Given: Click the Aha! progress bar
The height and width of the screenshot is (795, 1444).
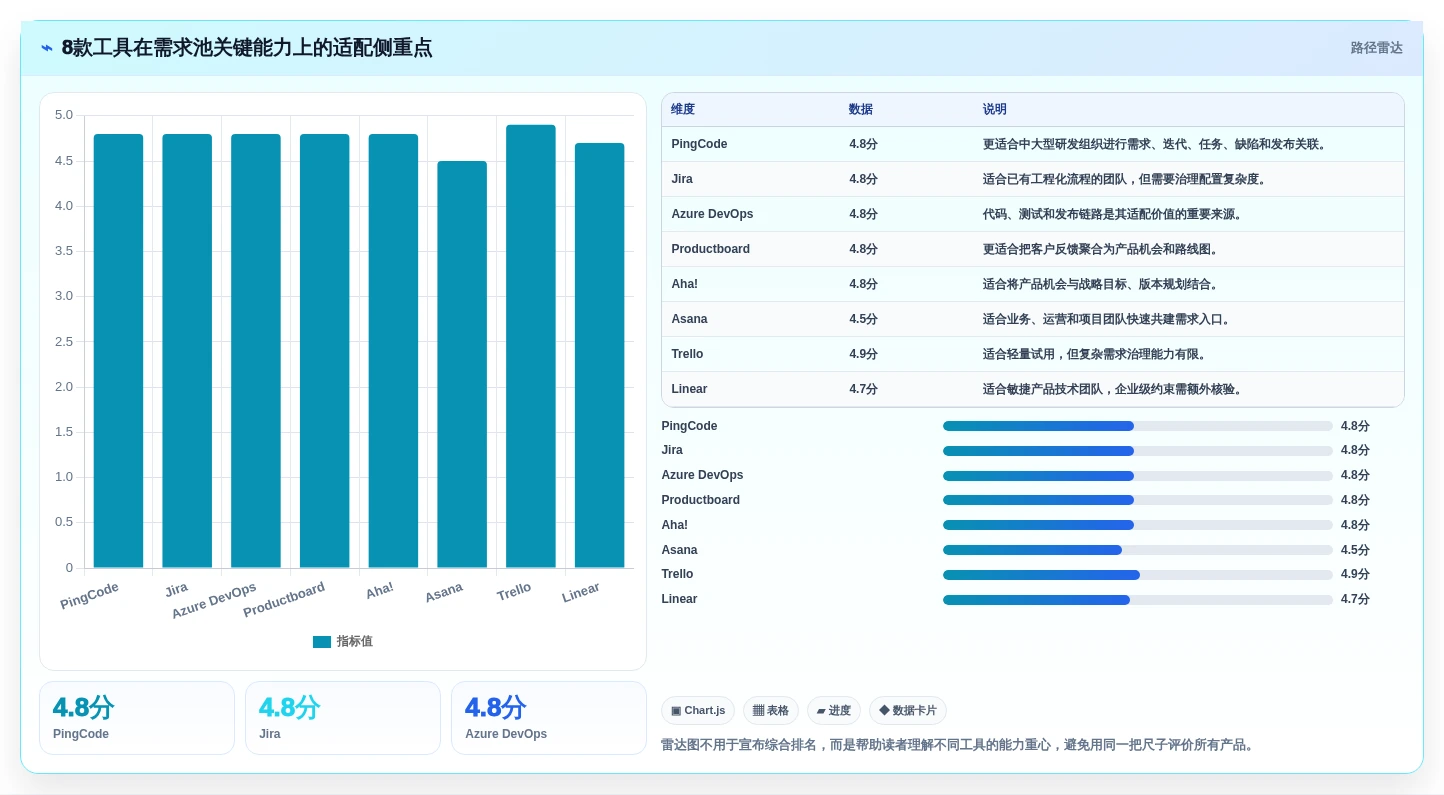Looking at the screenshot, I should click(x=1138, y=525).
